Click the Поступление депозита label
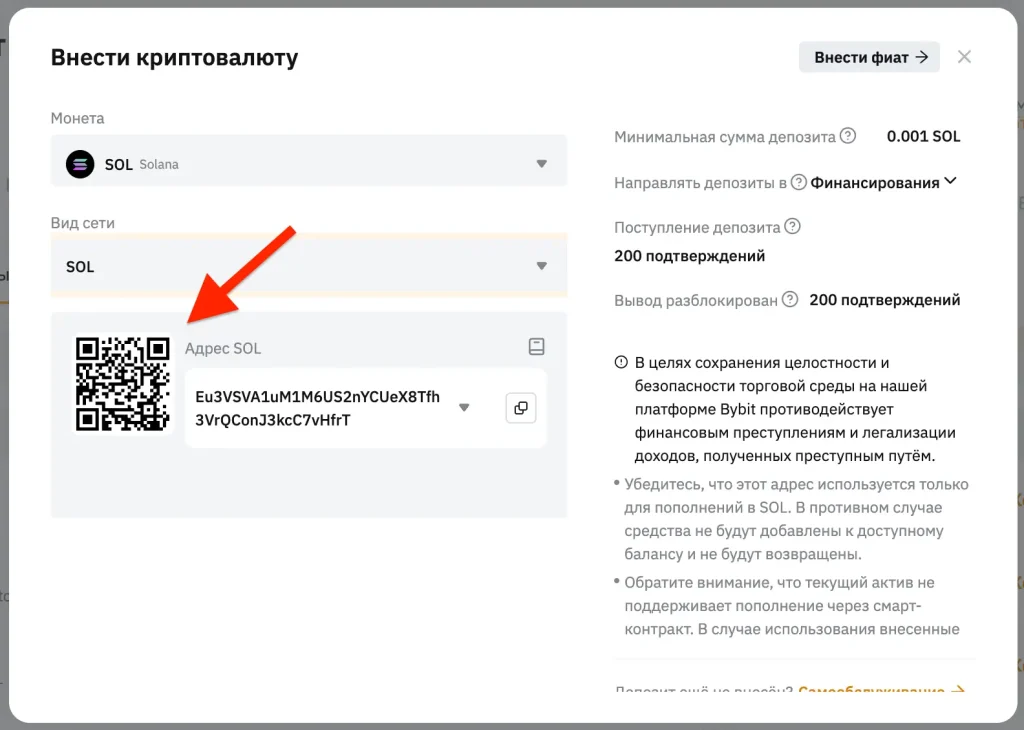The image size is (1024, 730). pos(697,228)
